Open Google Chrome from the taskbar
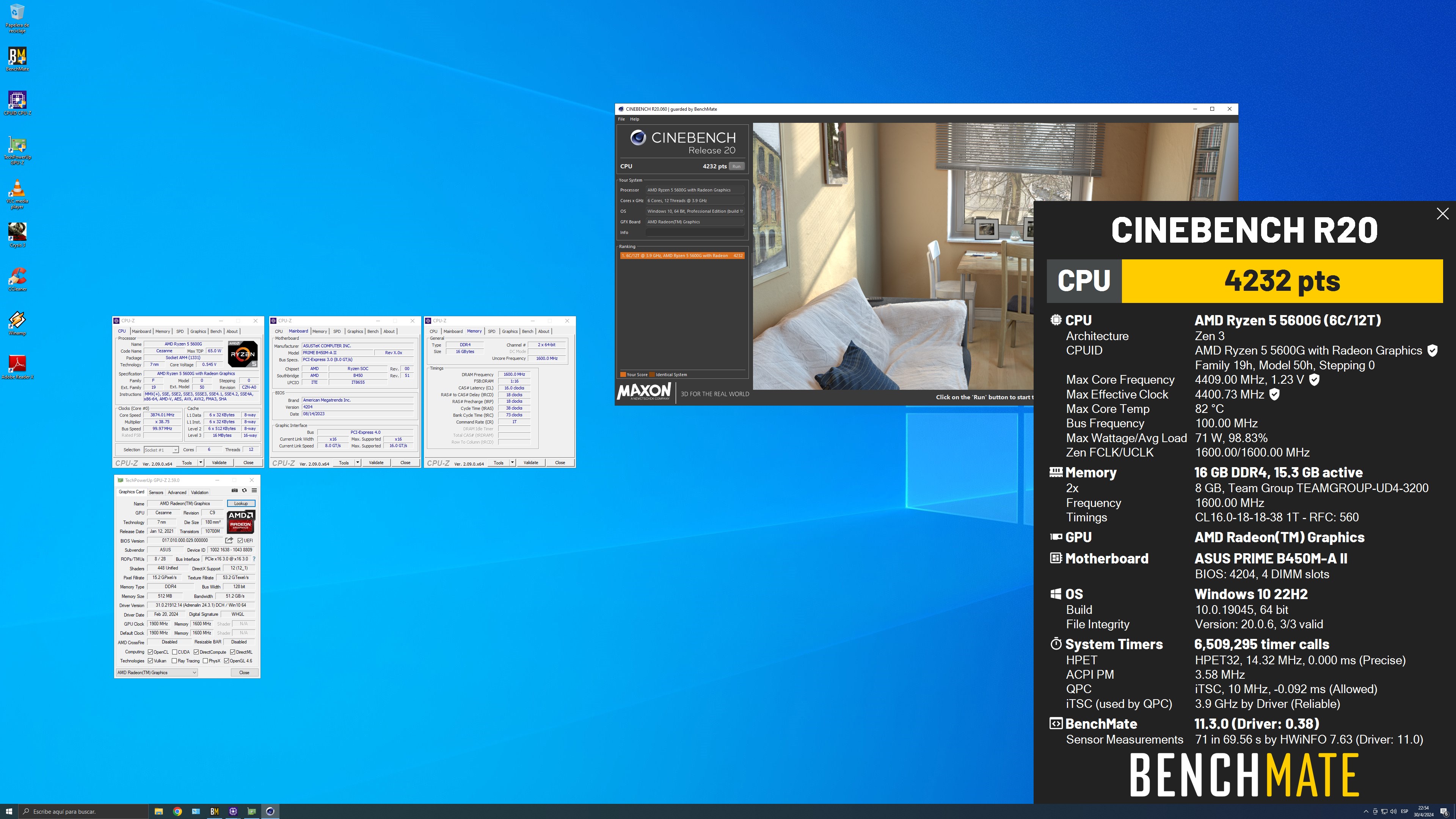This screenshot has width=1456, height=819. point(177,812)
